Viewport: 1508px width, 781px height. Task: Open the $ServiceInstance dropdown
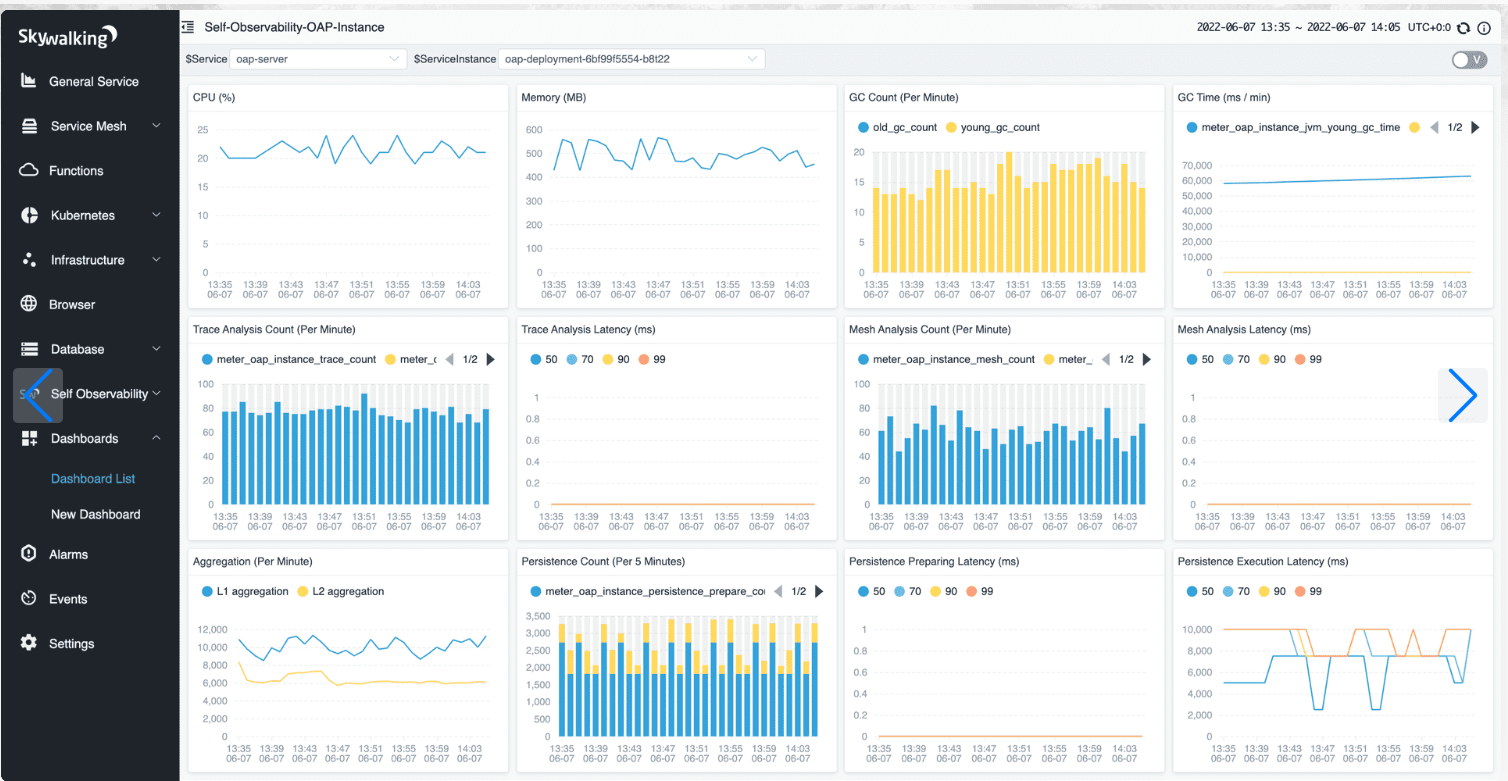631,59
